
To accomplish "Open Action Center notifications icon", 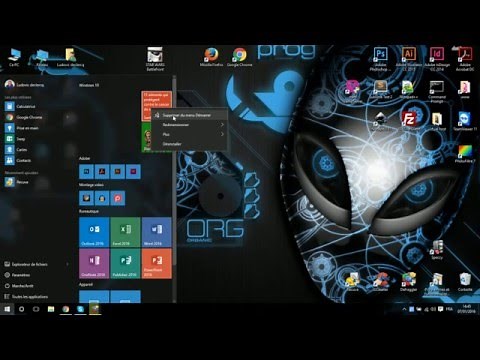I will point(441,309).
